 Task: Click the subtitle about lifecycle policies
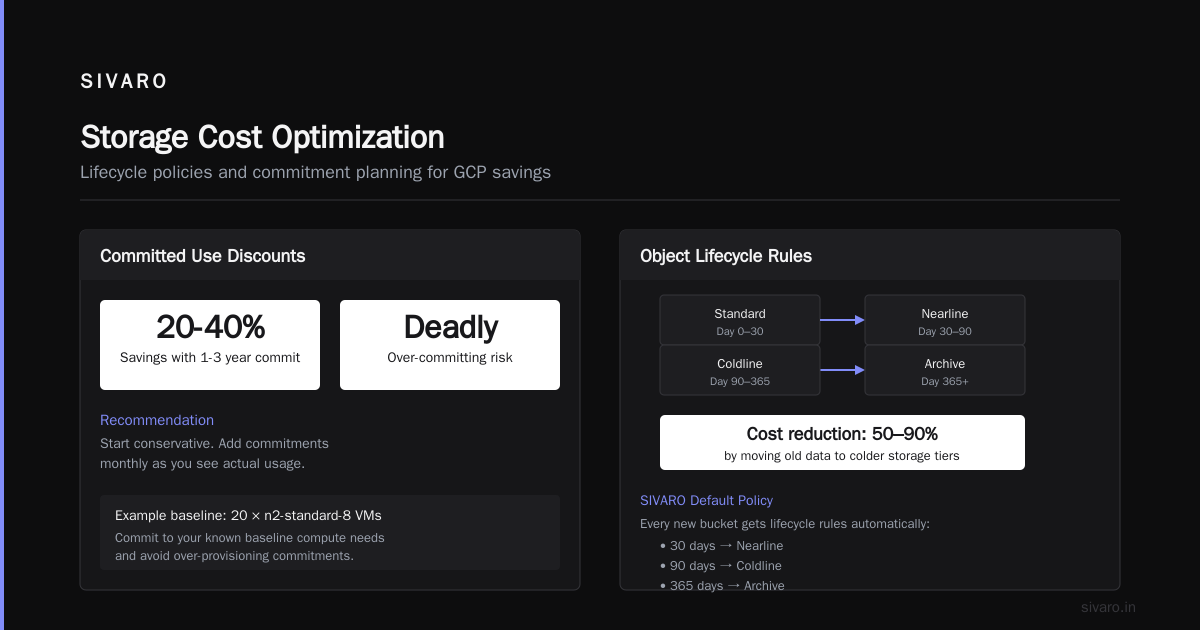315,172
